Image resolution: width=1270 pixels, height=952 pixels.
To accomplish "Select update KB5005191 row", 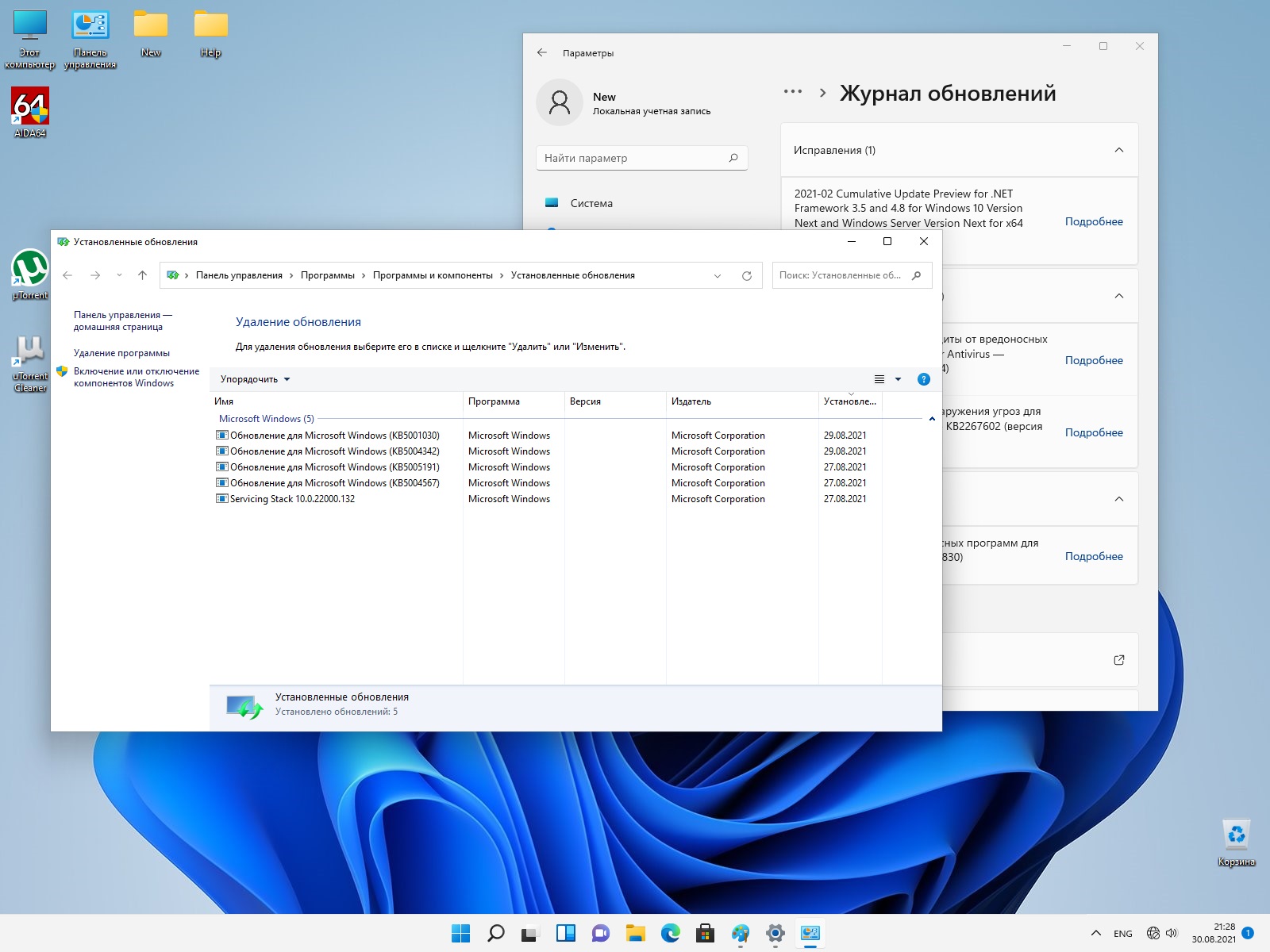I will click(546, 467).
